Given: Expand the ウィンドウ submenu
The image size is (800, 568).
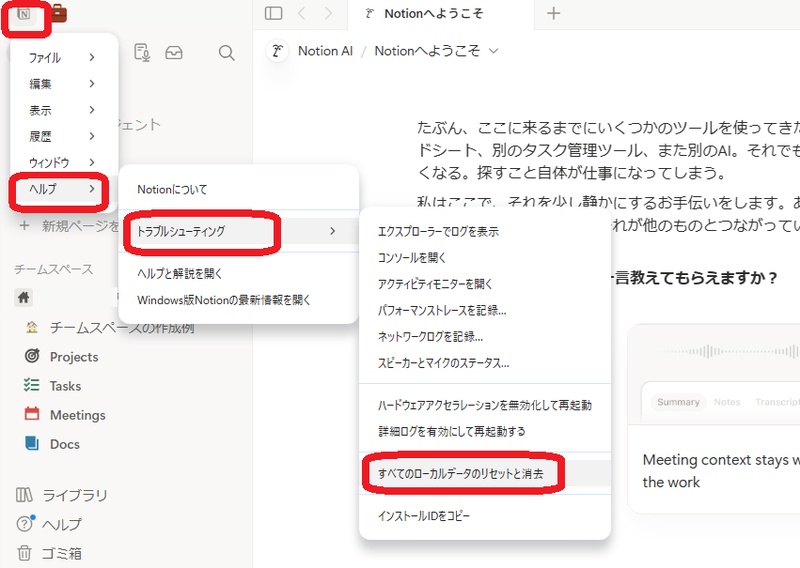Looking at the screenshot, I should click(64, 163).
